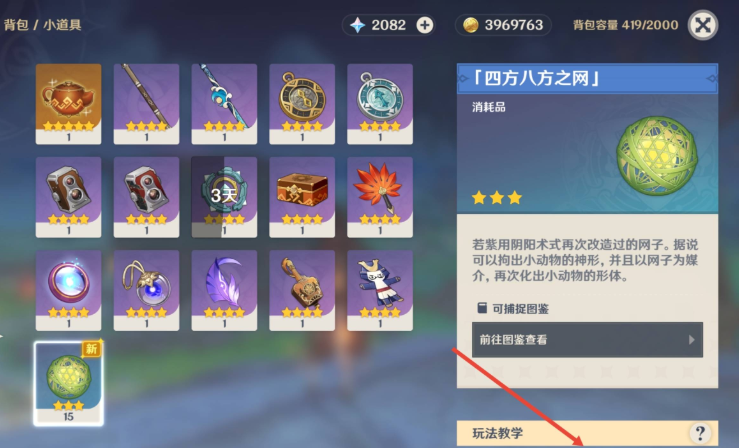Select the lyre instrument gadget
739x448 pixels.
click(302, 291)
